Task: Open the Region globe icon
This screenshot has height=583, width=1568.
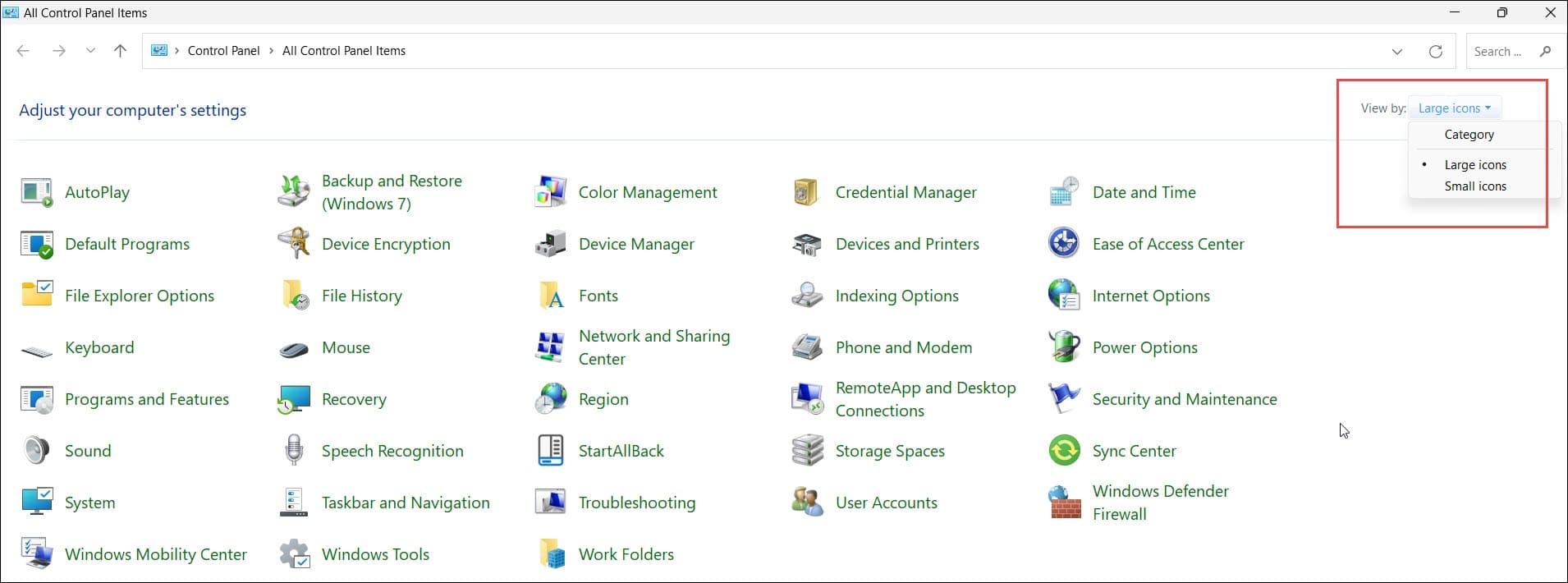Action: [x=551, y=399]
